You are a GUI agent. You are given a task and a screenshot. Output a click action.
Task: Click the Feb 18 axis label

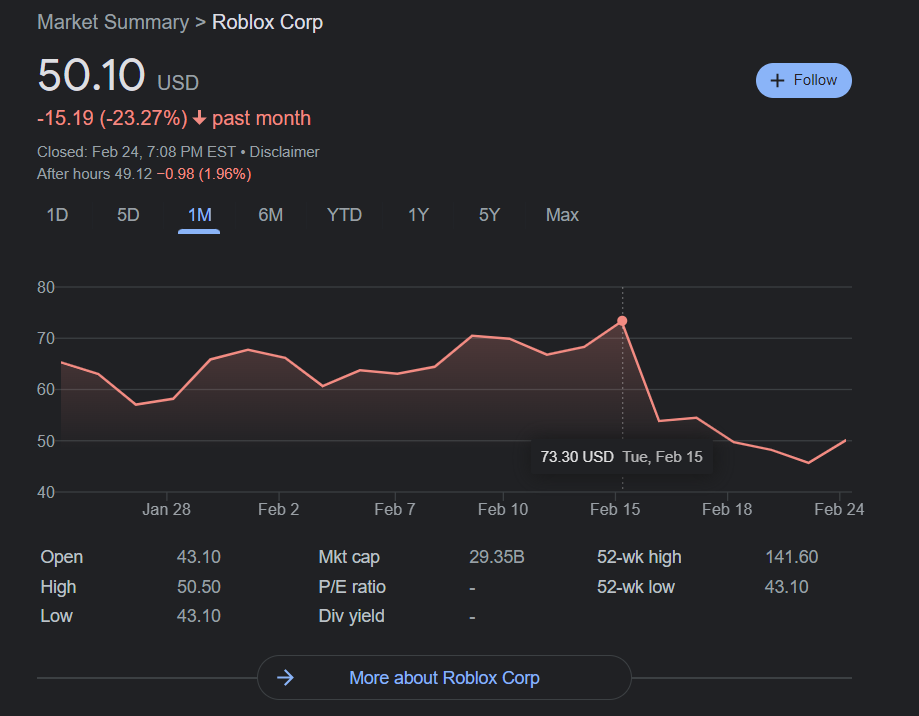[727, 509]
